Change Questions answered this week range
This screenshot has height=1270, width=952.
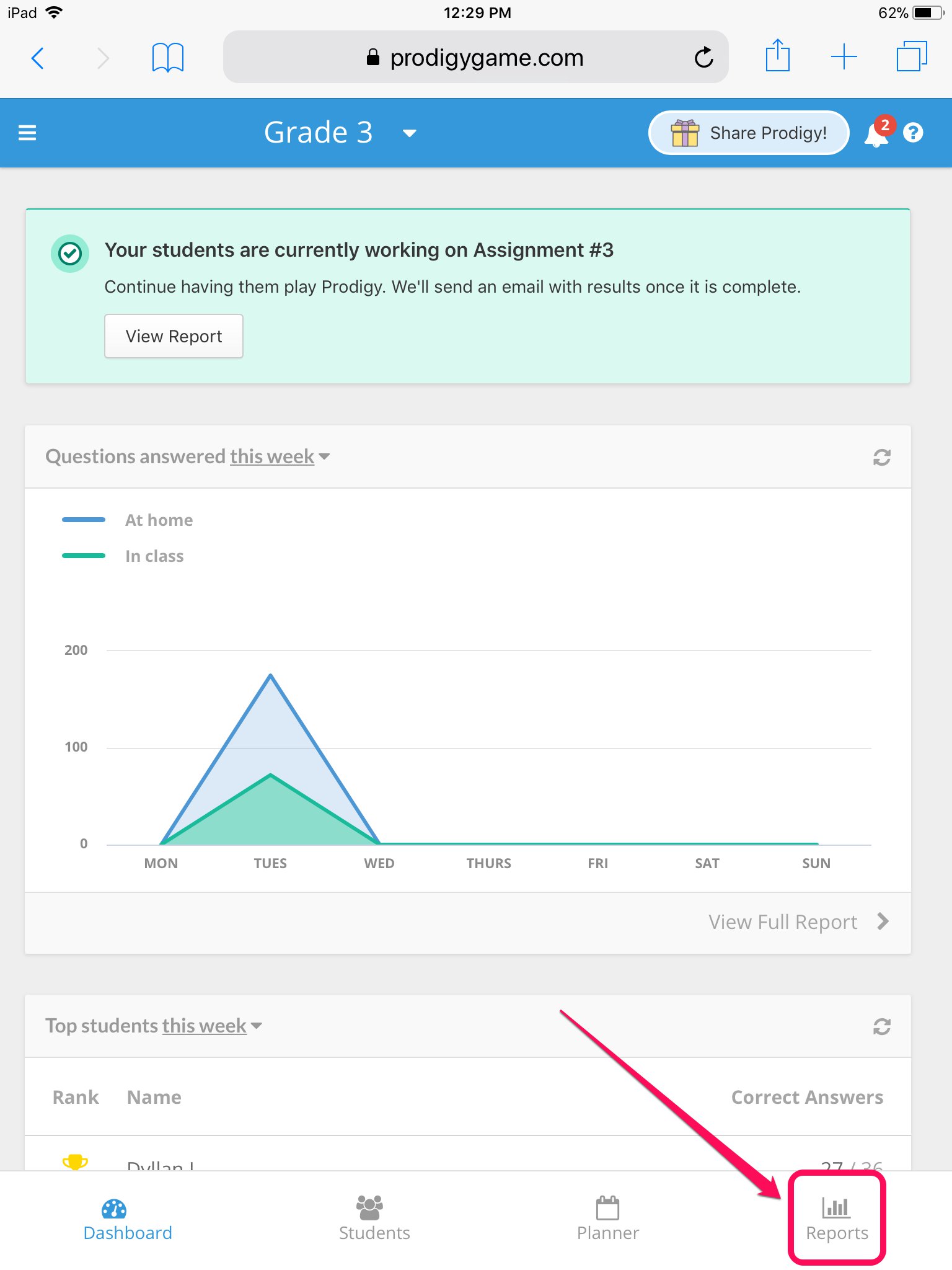pos(280,457)
